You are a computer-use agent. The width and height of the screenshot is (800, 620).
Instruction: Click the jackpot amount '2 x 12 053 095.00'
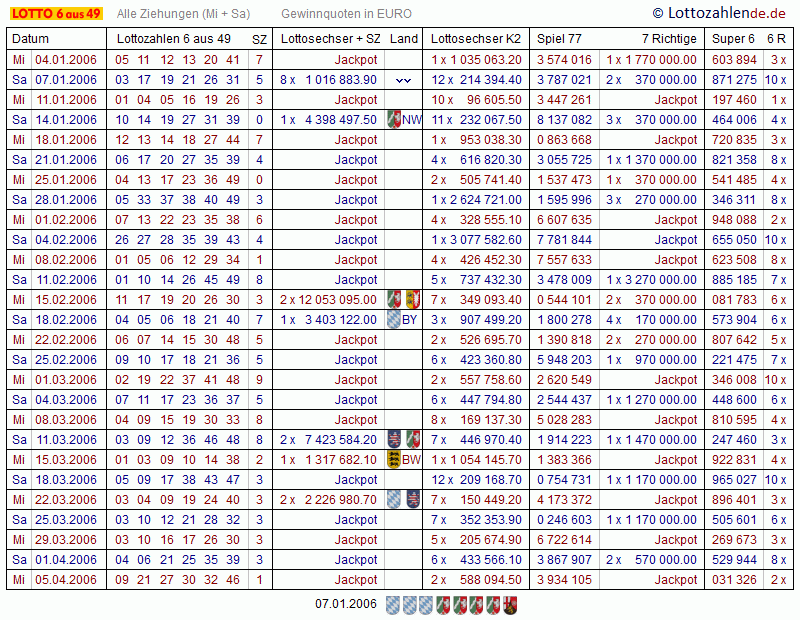[x=328, y=300]
